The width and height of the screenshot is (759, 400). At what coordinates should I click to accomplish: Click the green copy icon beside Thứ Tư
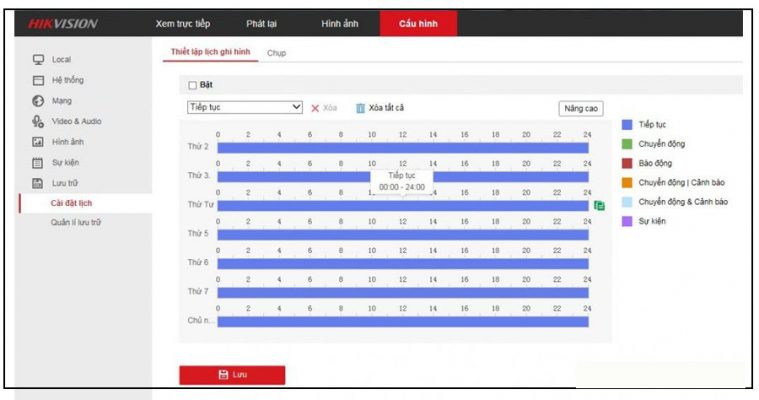pos(599,205)
